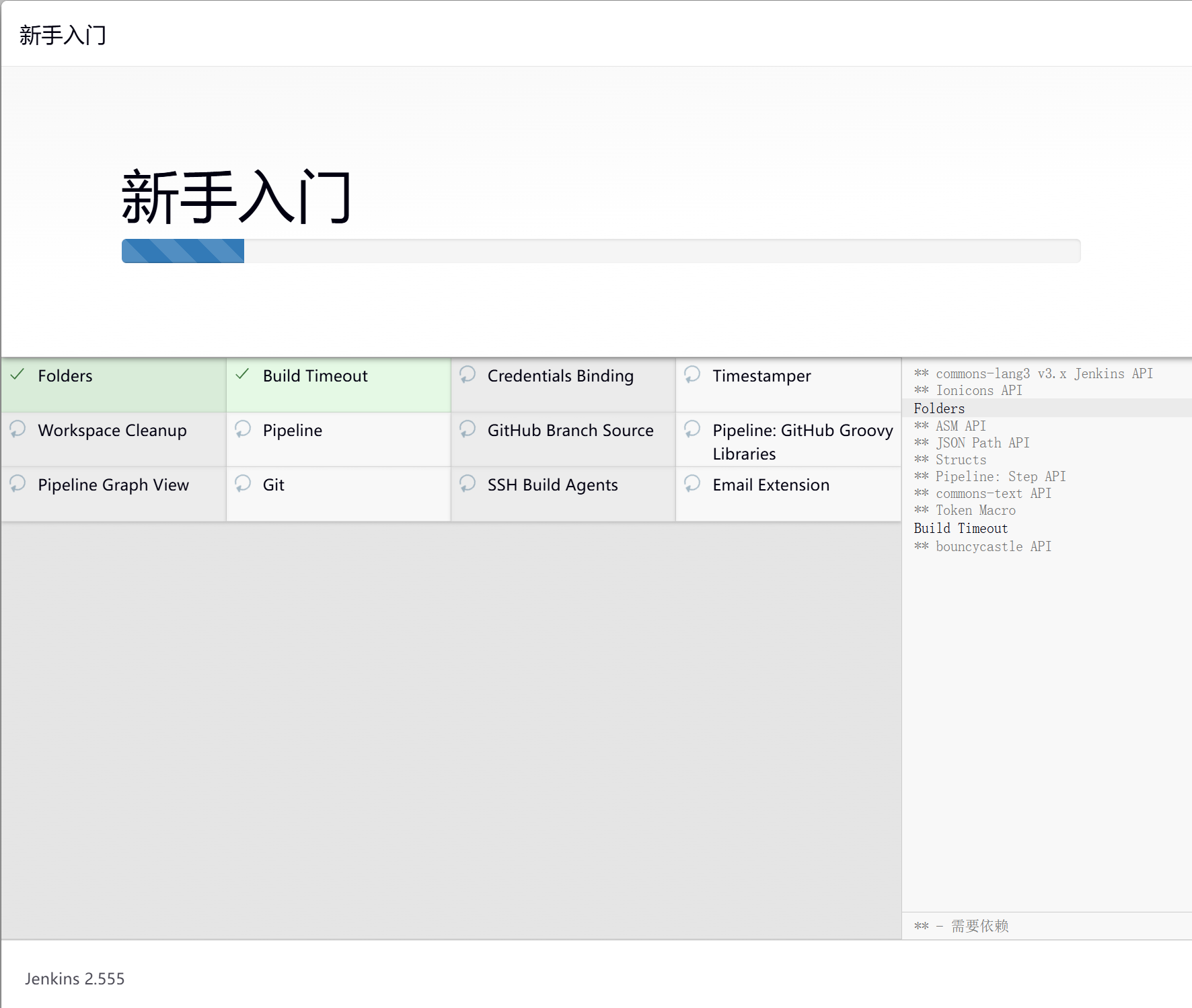The width and height of the screenshot is (1192, 1008).
Task: Click the ASM API log entry
Action: (x=950, y=426)
